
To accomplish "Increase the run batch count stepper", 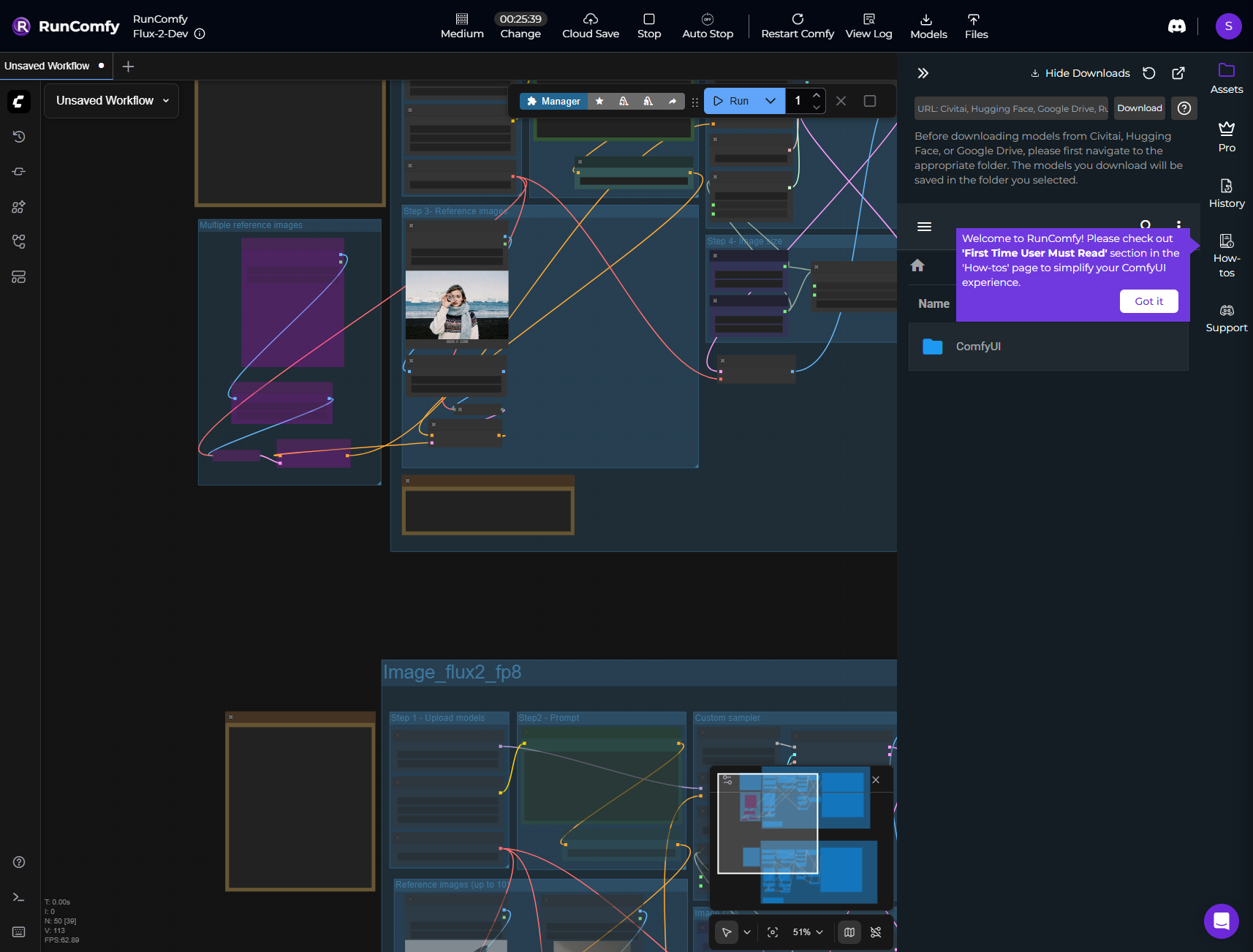I will (x=817, y=95).
